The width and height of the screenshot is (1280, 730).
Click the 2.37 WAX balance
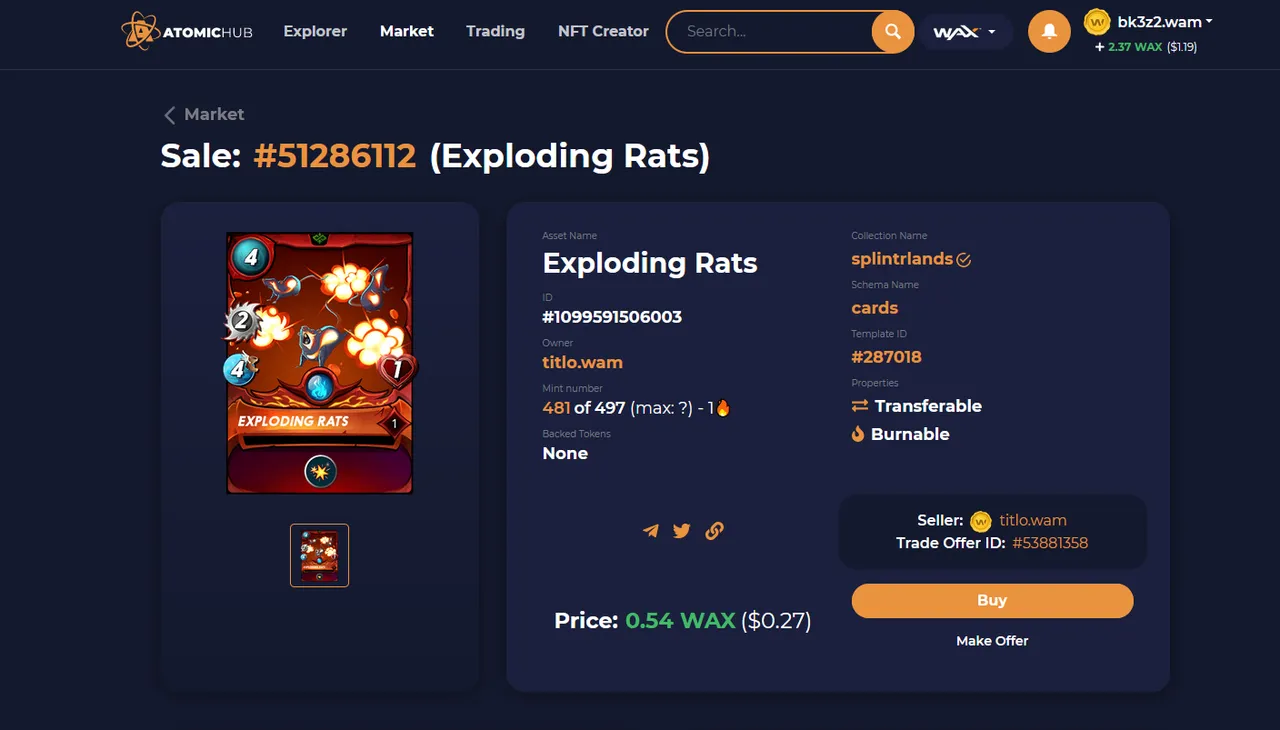click(x=1135, y=47)
